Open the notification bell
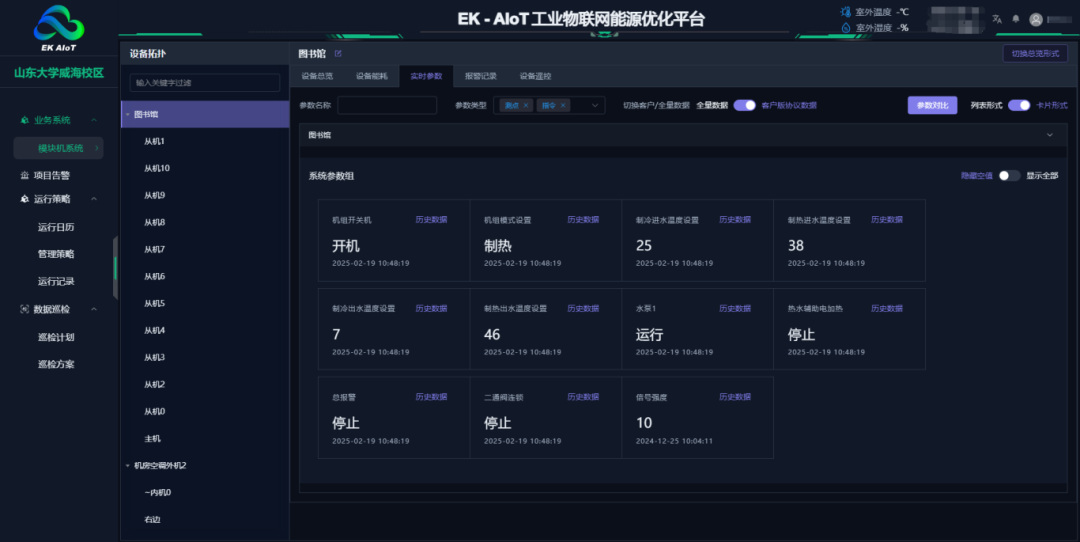Viewport: 1080px width, 542px height. tap(1016, 19)
